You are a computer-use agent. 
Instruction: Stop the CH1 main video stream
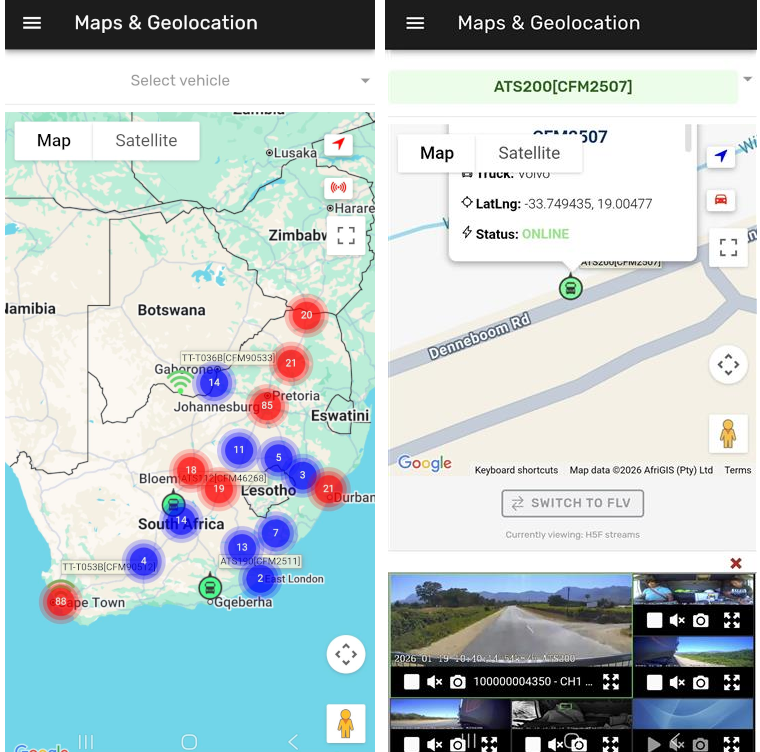412,682
